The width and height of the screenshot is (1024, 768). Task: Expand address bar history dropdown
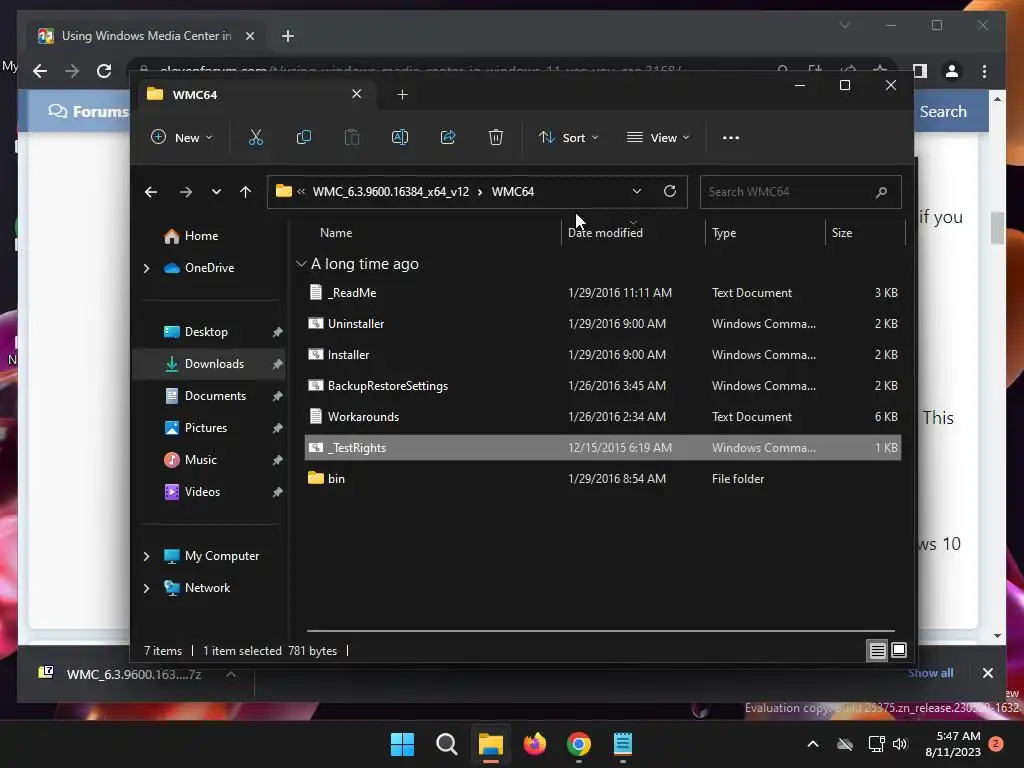point(637,191)
